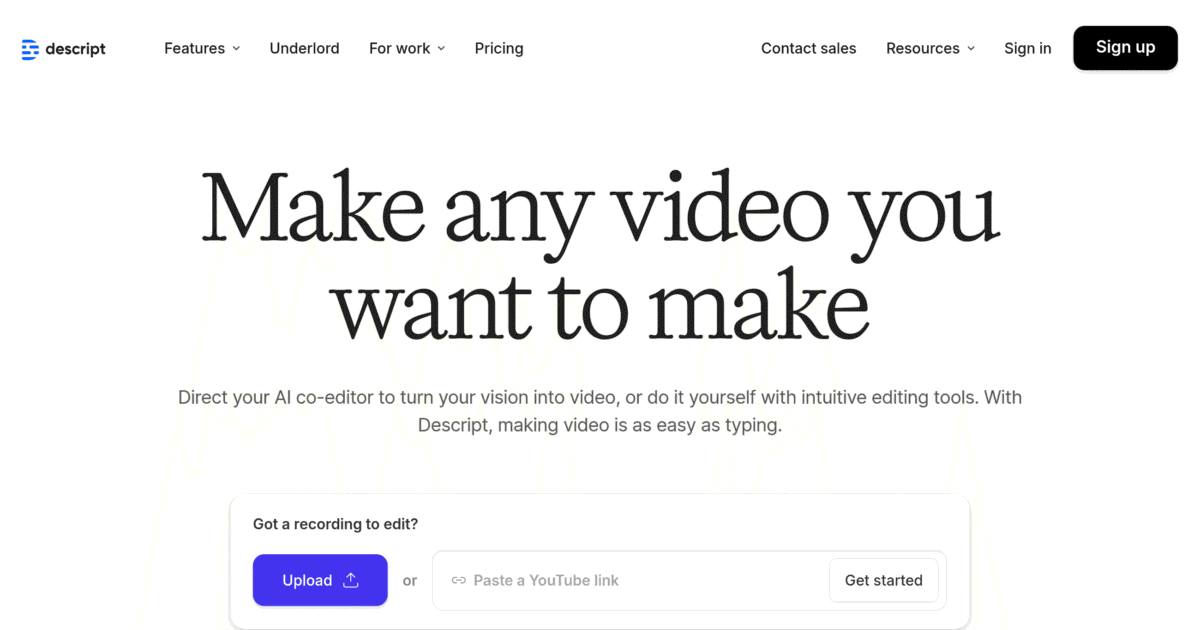1200x630 pixels.
Task: Click the chain link icon
Action: tap(459, 580)
